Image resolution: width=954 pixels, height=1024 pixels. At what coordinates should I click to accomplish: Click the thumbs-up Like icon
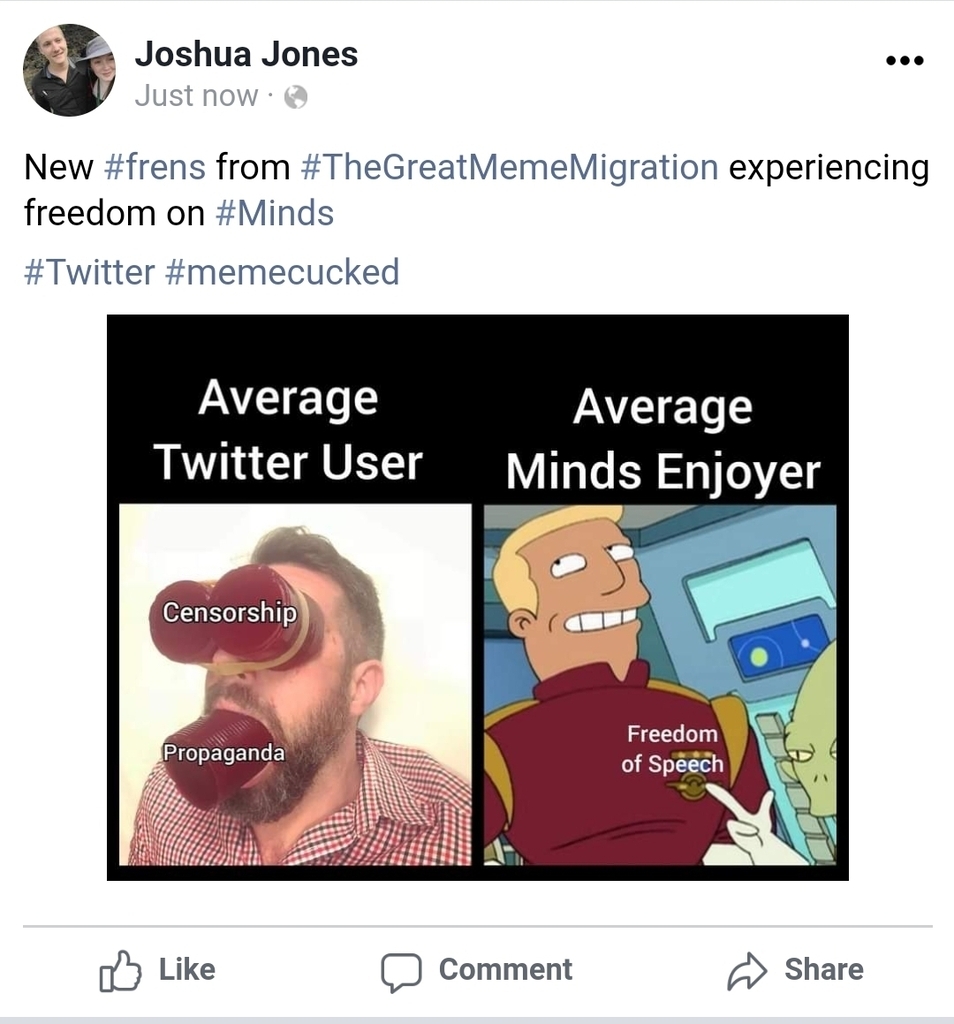point(120,971)
